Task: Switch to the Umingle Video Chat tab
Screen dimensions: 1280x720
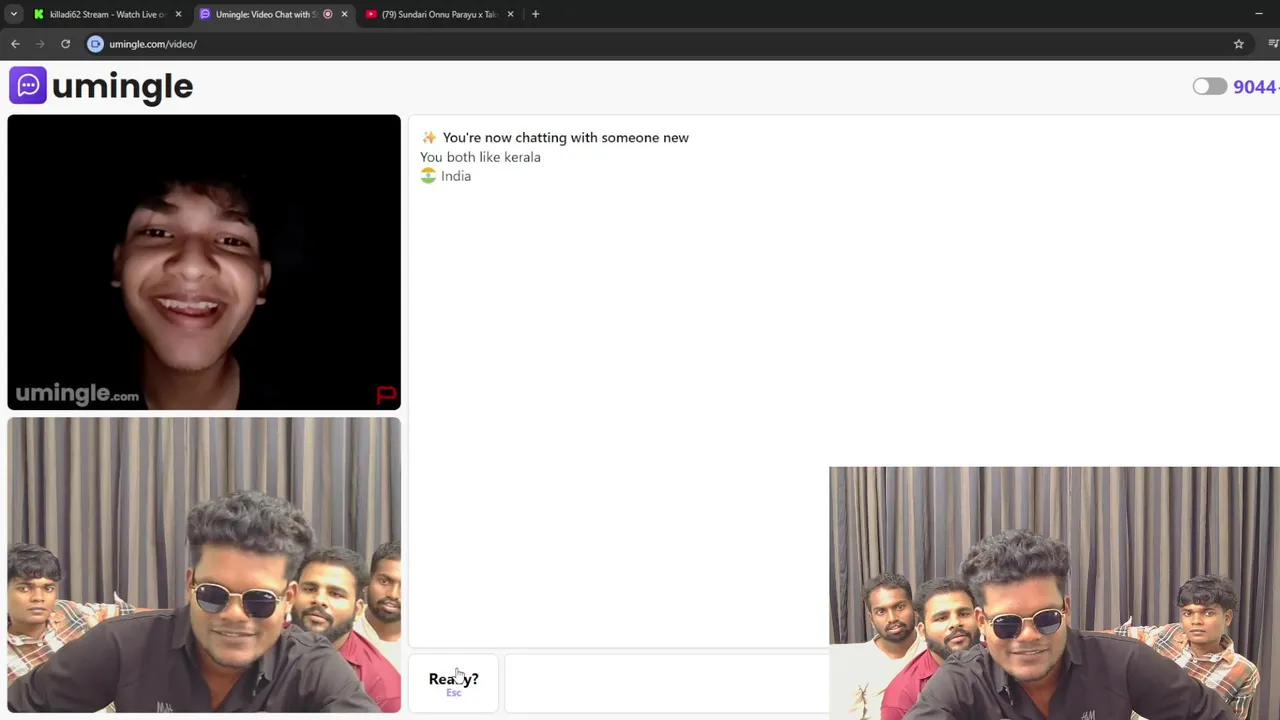Action: point(264,14)
